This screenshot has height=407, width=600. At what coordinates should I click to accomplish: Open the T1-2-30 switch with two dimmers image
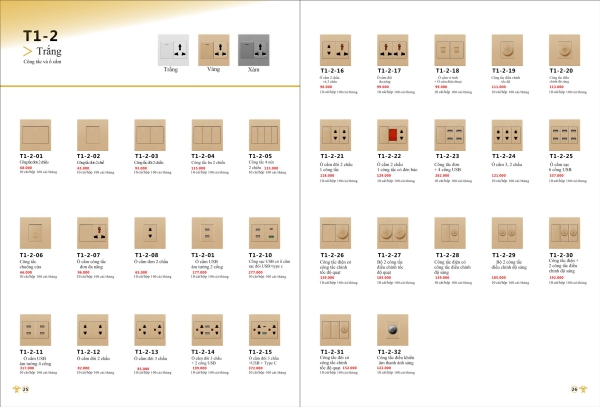pos(564,233)
